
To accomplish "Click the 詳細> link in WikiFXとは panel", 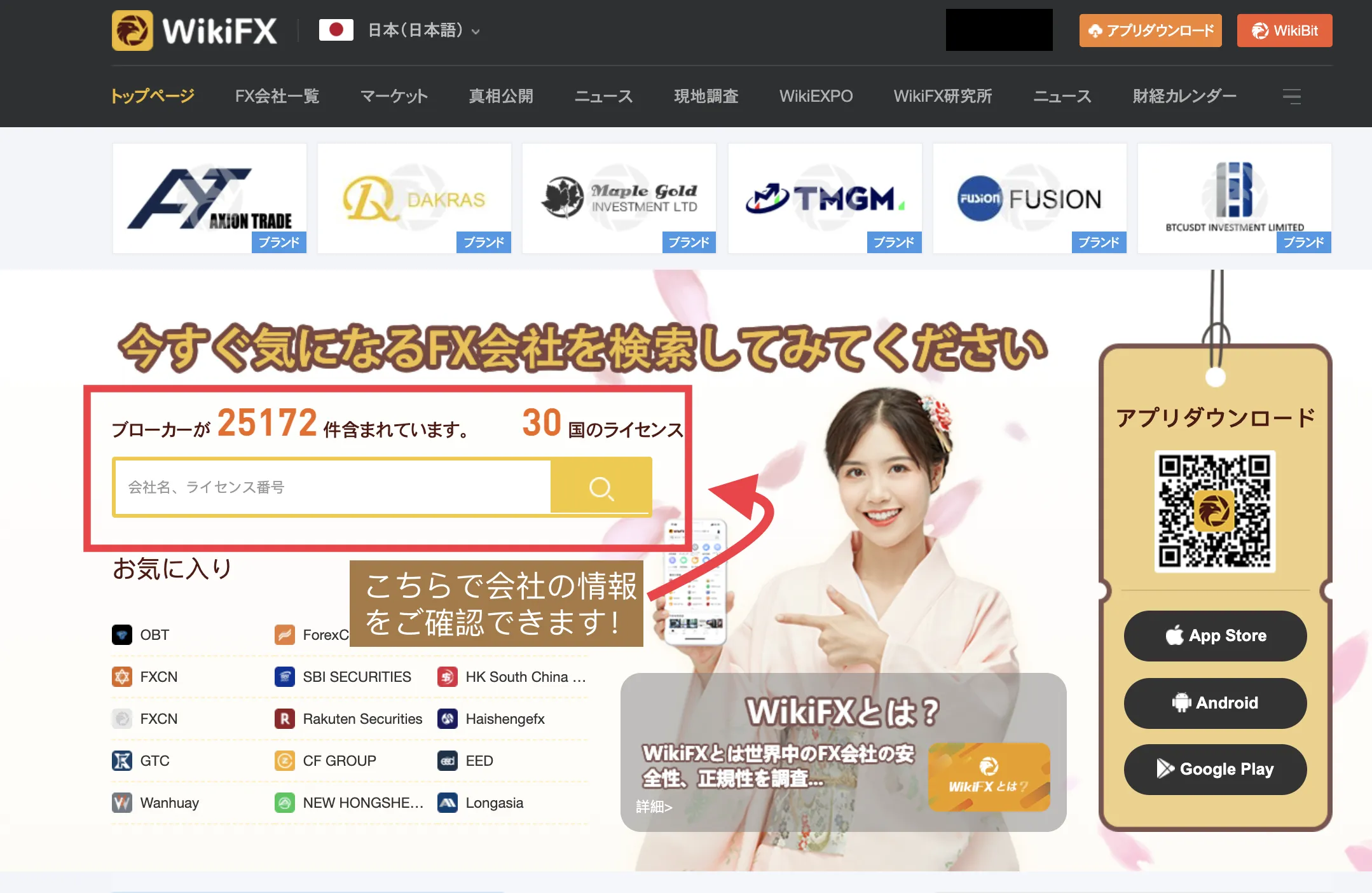I will pyautogui.click(x=654, y=806).
